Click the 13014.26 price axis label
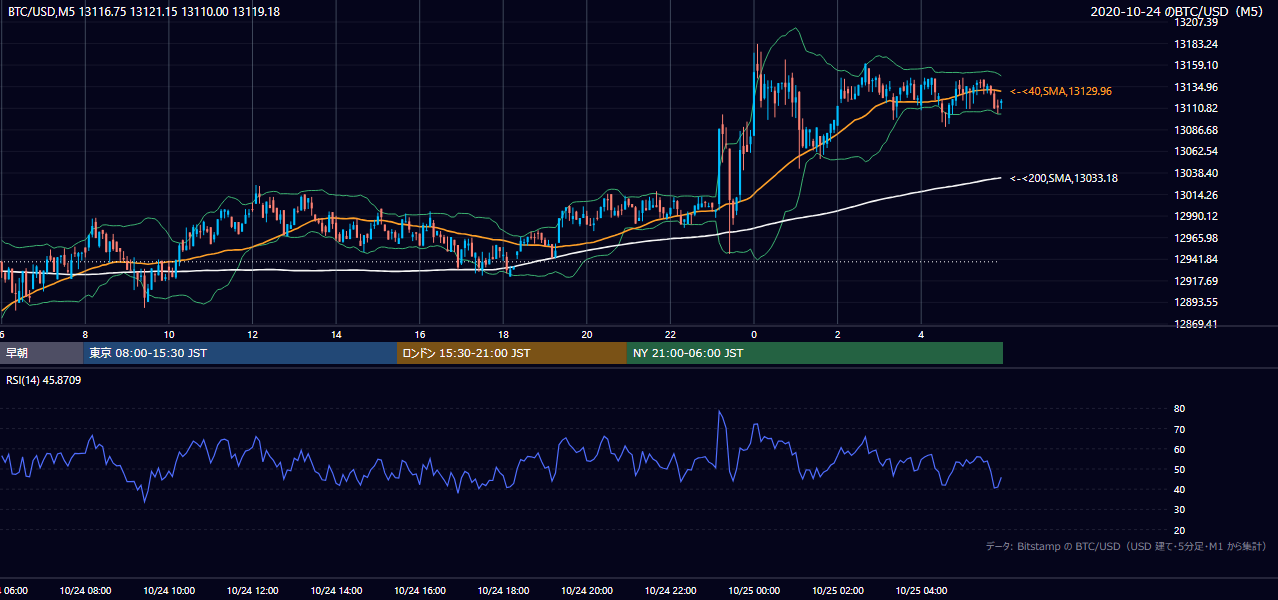 [1196, 194]
